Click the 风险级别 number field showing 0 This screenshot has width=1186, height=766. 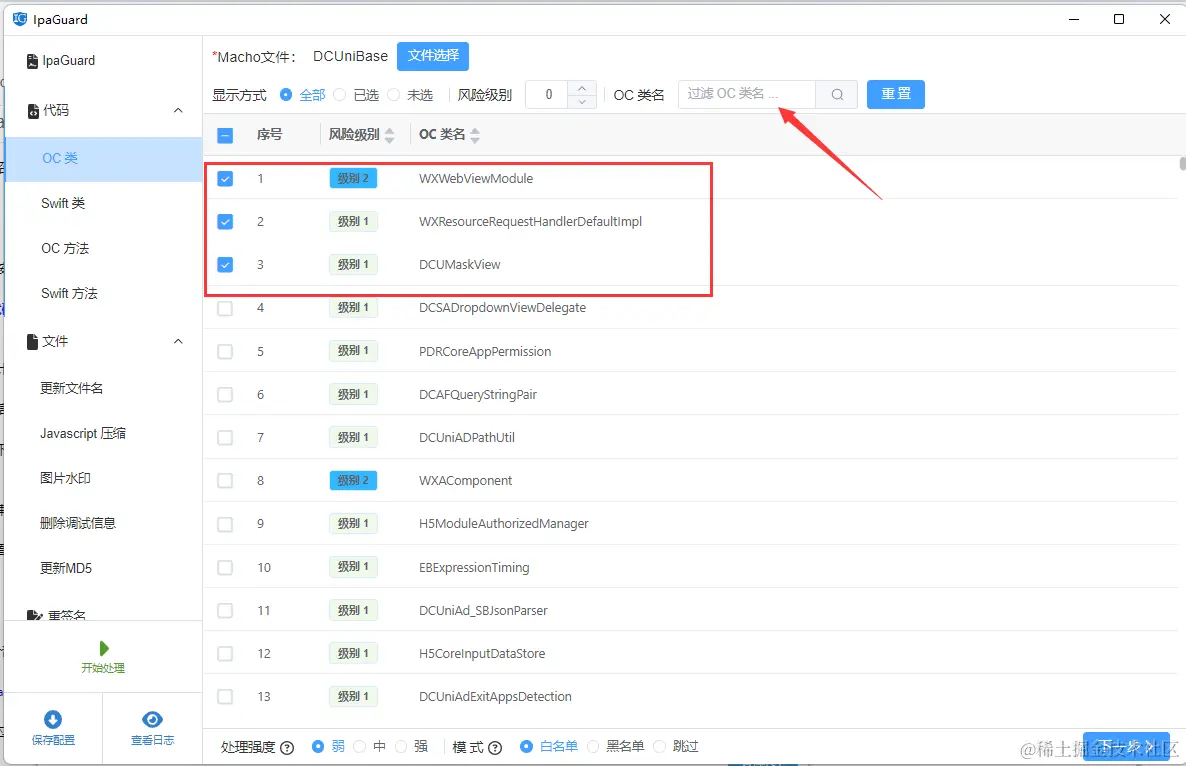547,95
